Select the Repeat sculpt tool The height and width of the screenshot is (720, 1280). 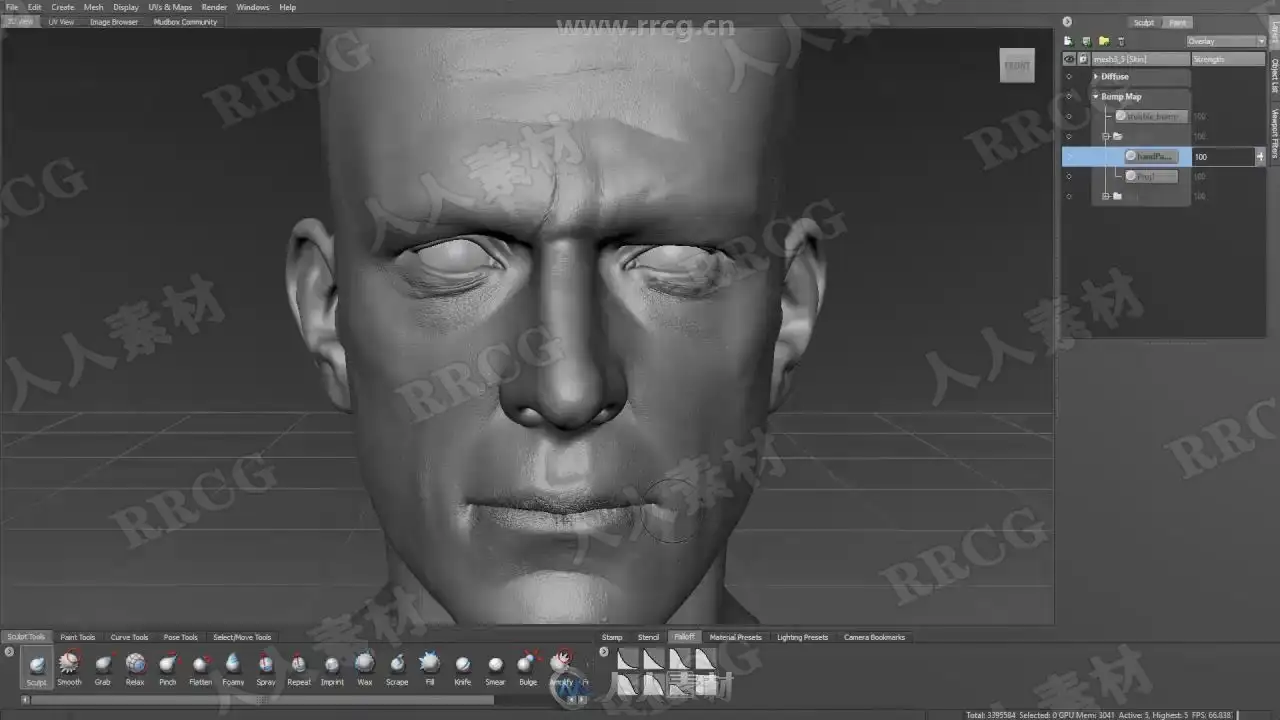(x=299, y=667)
